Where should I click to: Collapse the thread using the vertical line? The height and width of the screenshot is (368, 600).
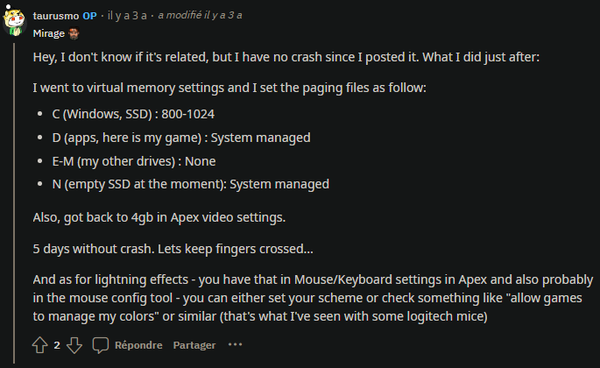click(x=14, y=203)
